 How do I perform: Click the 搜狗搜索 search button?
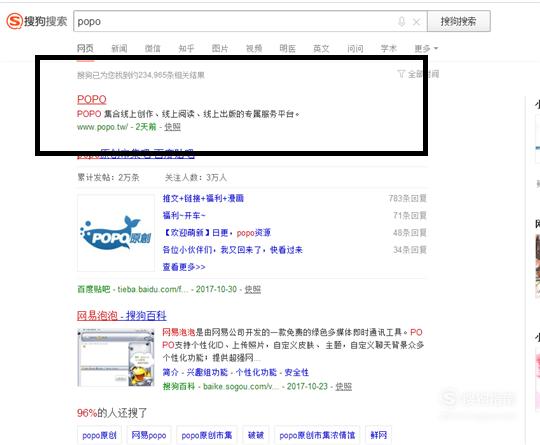pyautogui.click(x=459, y=21)
